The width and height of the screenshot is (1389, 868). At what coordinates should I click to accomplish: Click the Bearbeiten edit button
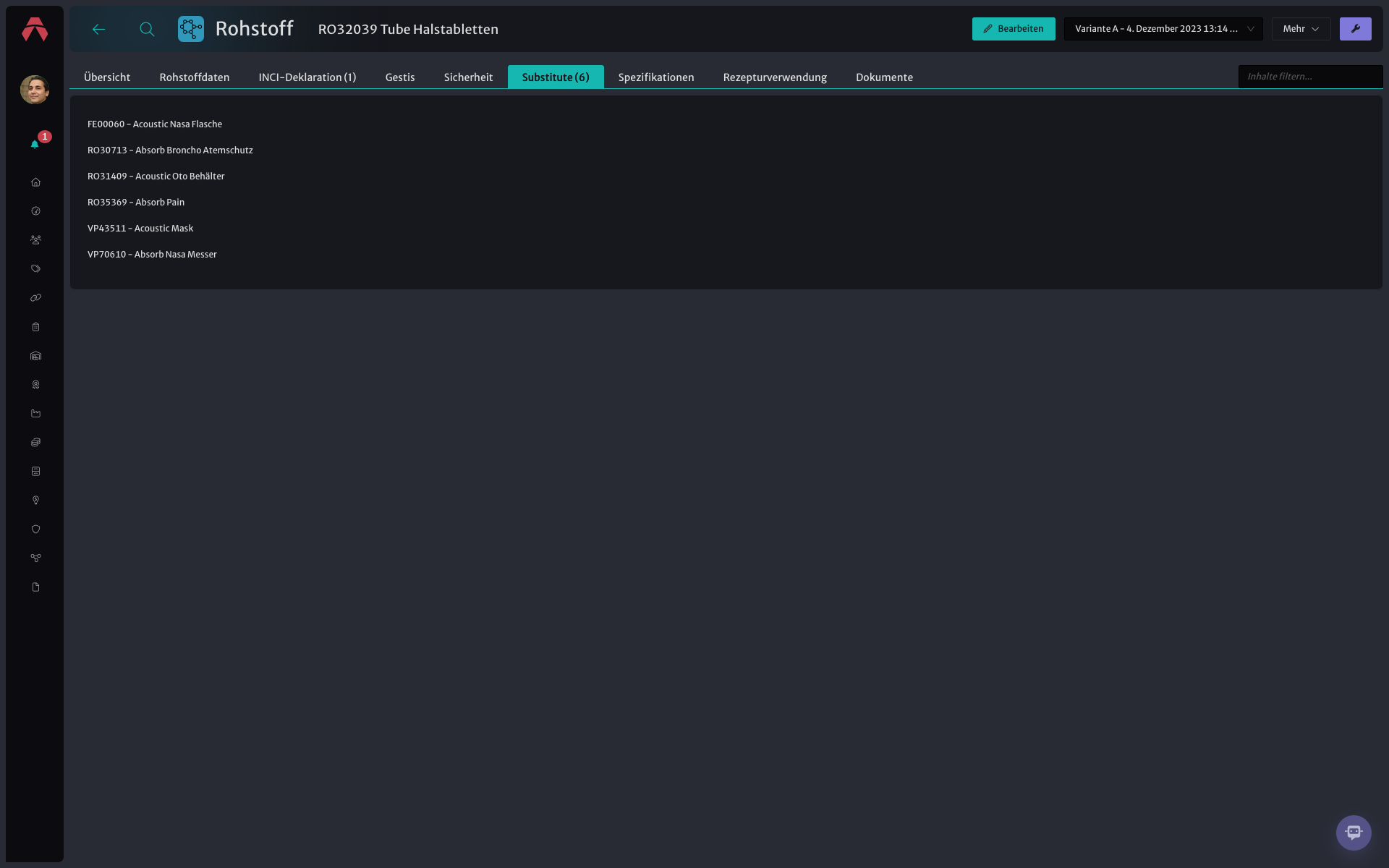point(1014,29)
